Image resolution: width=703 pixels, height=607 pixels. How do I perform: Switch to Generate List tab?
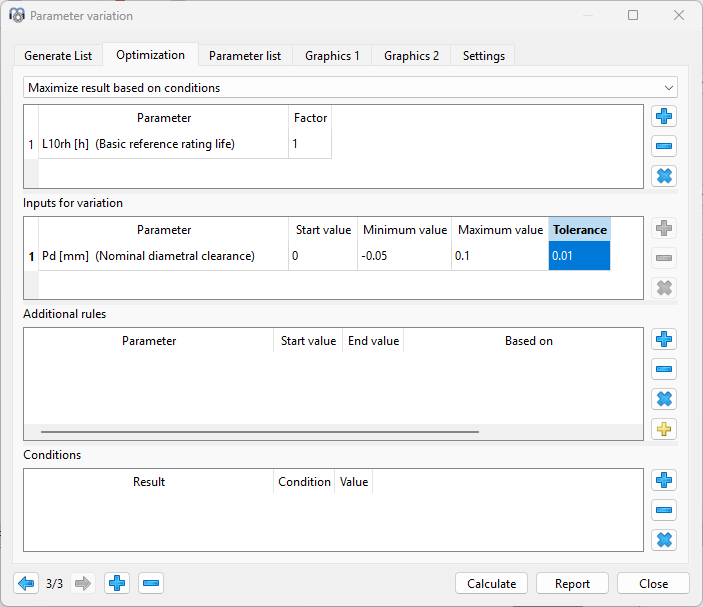click(x=58, y=56)
